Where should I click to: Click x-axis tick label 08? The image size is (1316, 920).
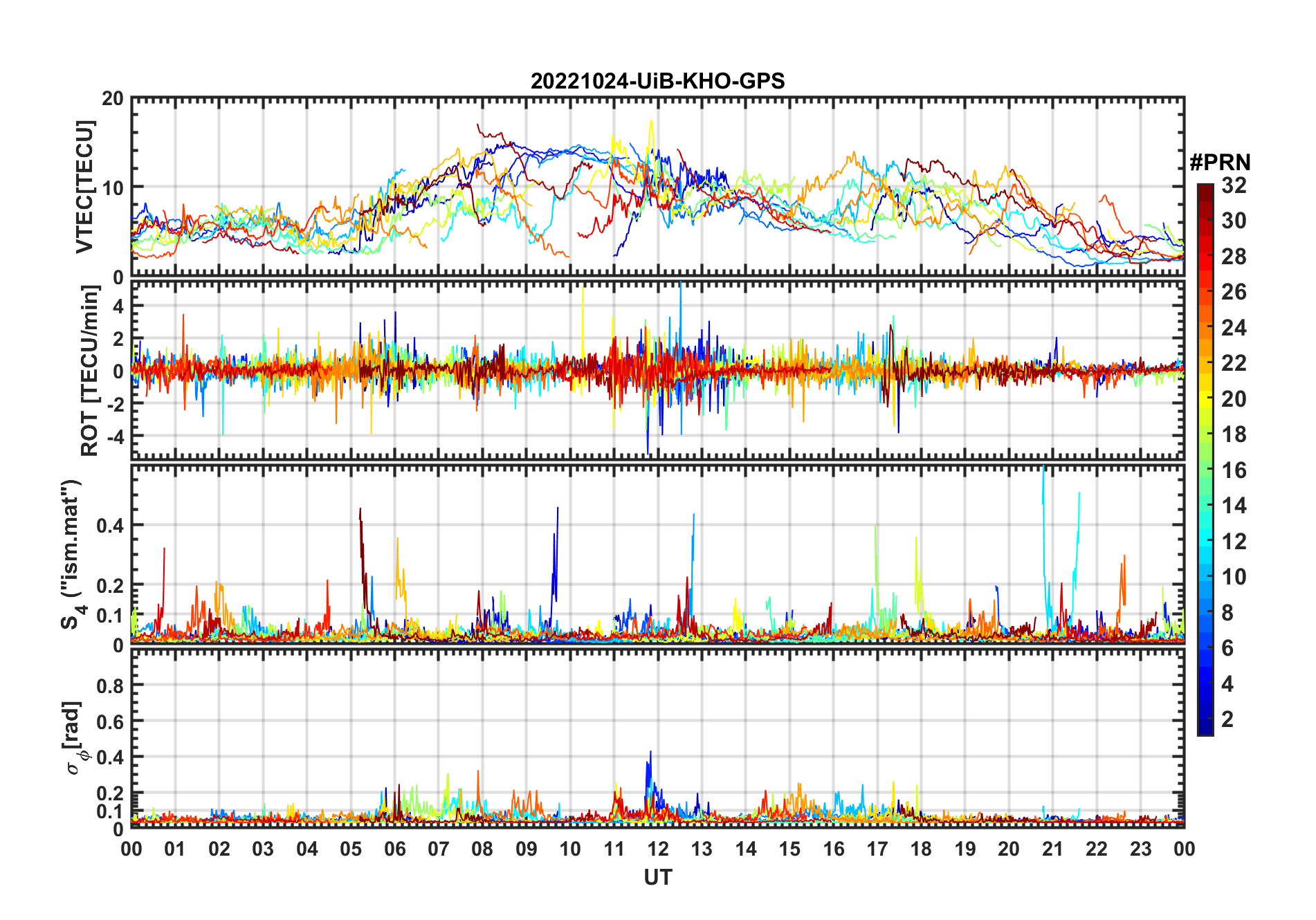coord(482,849)
